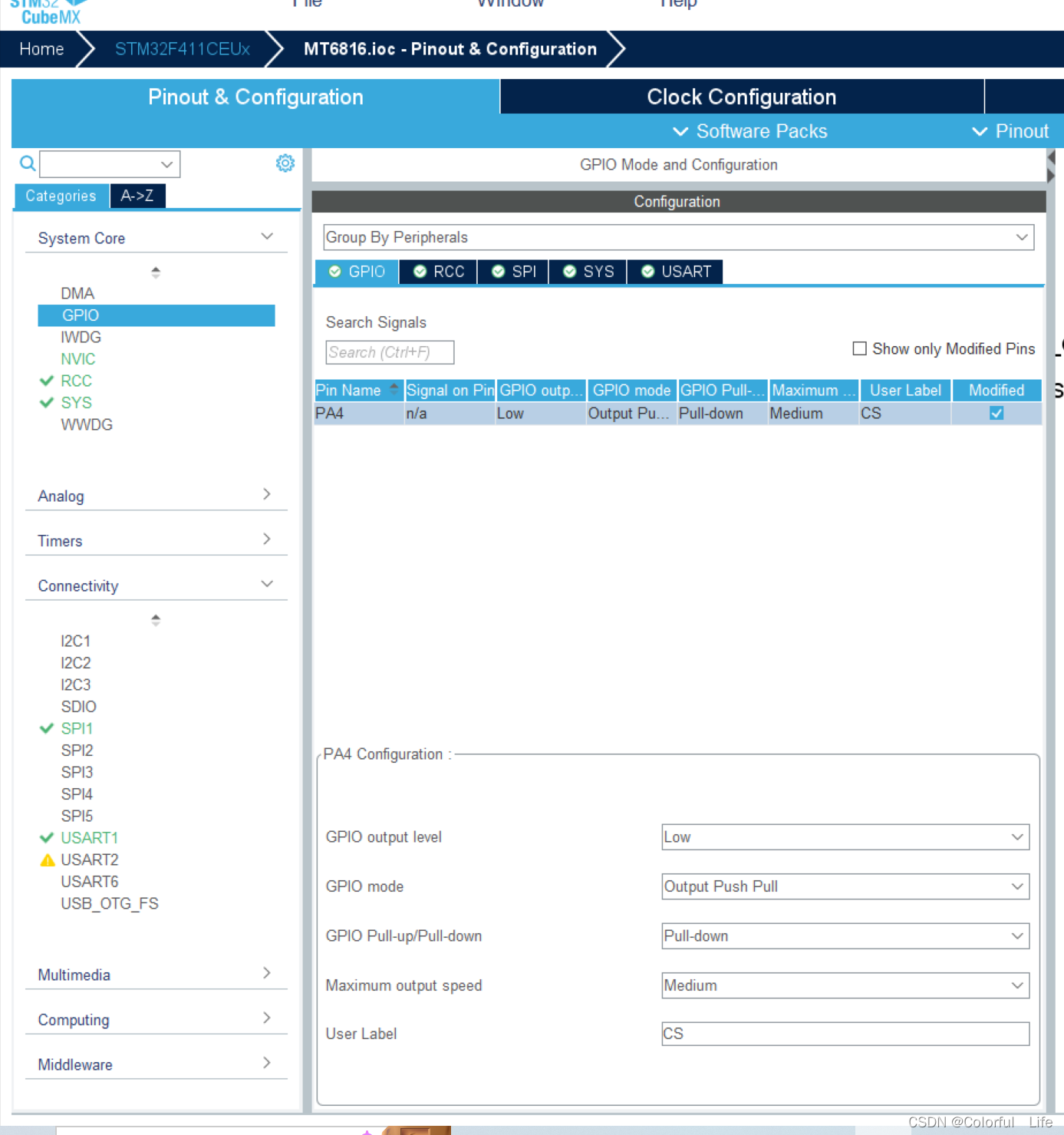The image size is (1064, 1135).
Task: Select DMA in System Core
Action: pyautogui.click(x=77, y=293)
